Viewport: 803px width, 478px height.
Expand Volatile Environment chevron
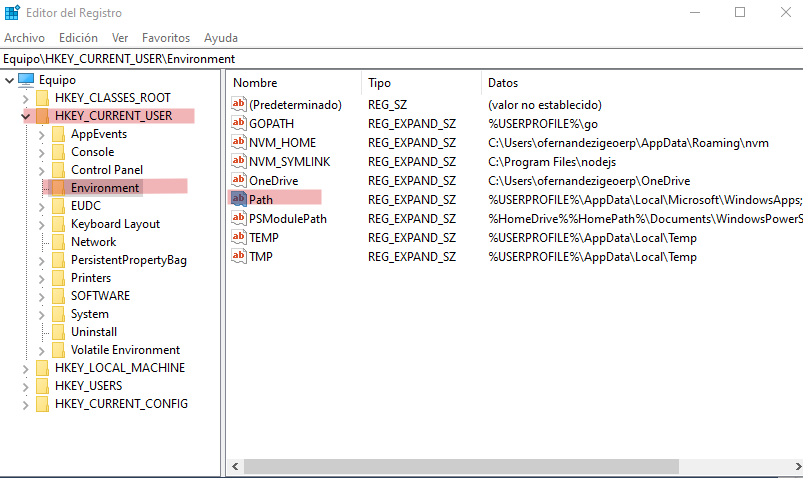coord(42,350)
